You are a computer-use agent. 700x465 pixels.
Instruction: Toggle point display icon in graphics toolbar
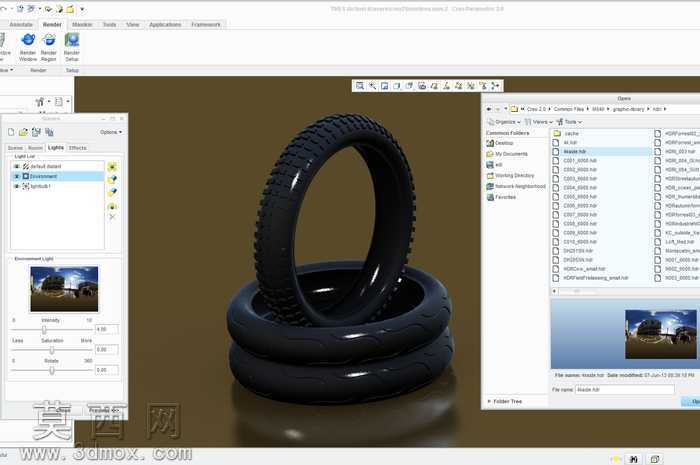(x=458, y=86)
